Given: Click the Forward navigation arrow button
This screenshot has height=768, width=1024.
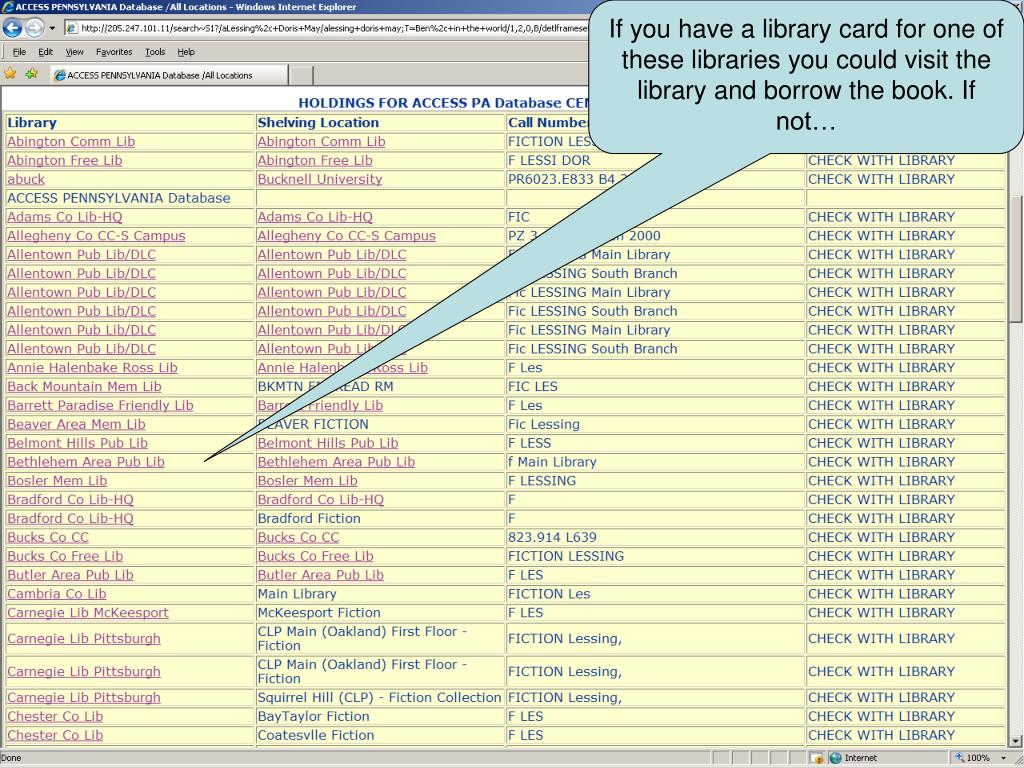Looking at the screenshot, I should 35,28.
